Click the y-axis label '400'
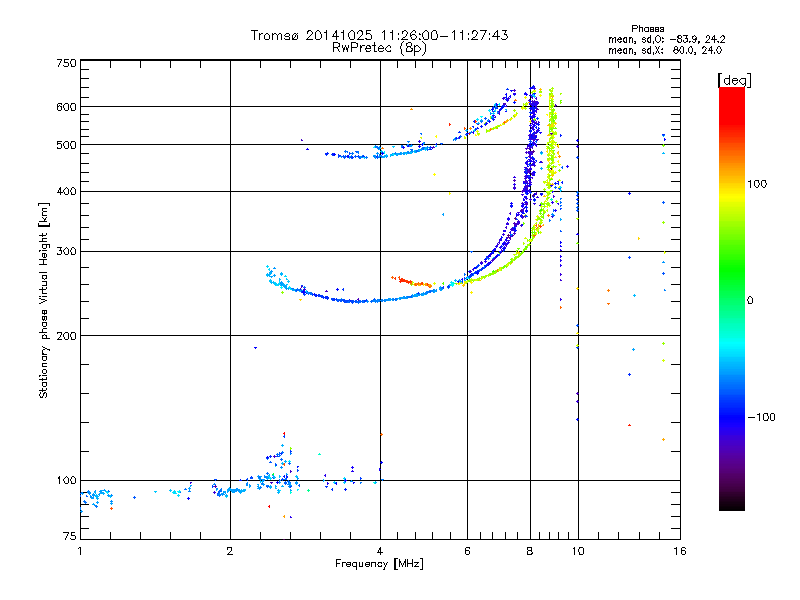Image resolution: width=800 pixels, height=600 pixels. coord(66,191)
